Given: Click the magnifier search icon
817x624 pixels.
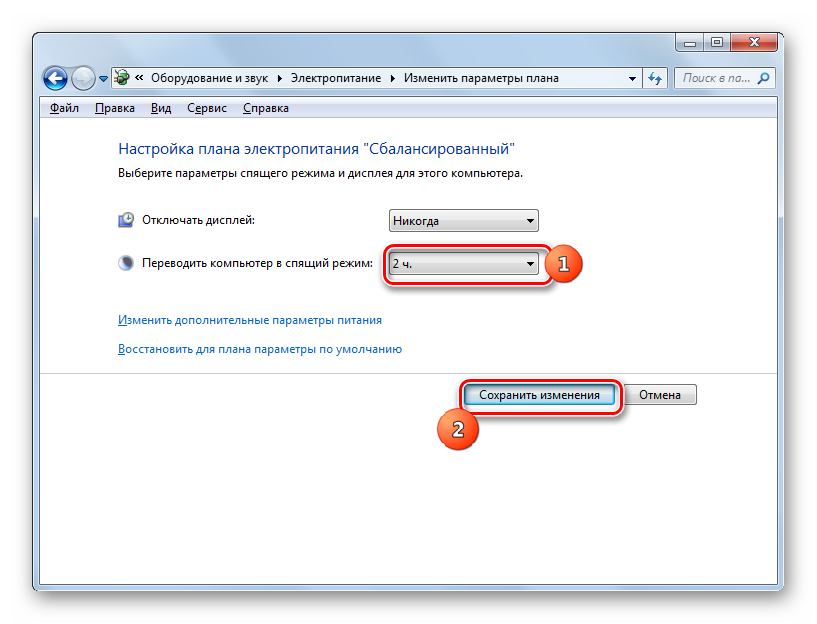Looking at the screenshot, I should click(763, 78).
